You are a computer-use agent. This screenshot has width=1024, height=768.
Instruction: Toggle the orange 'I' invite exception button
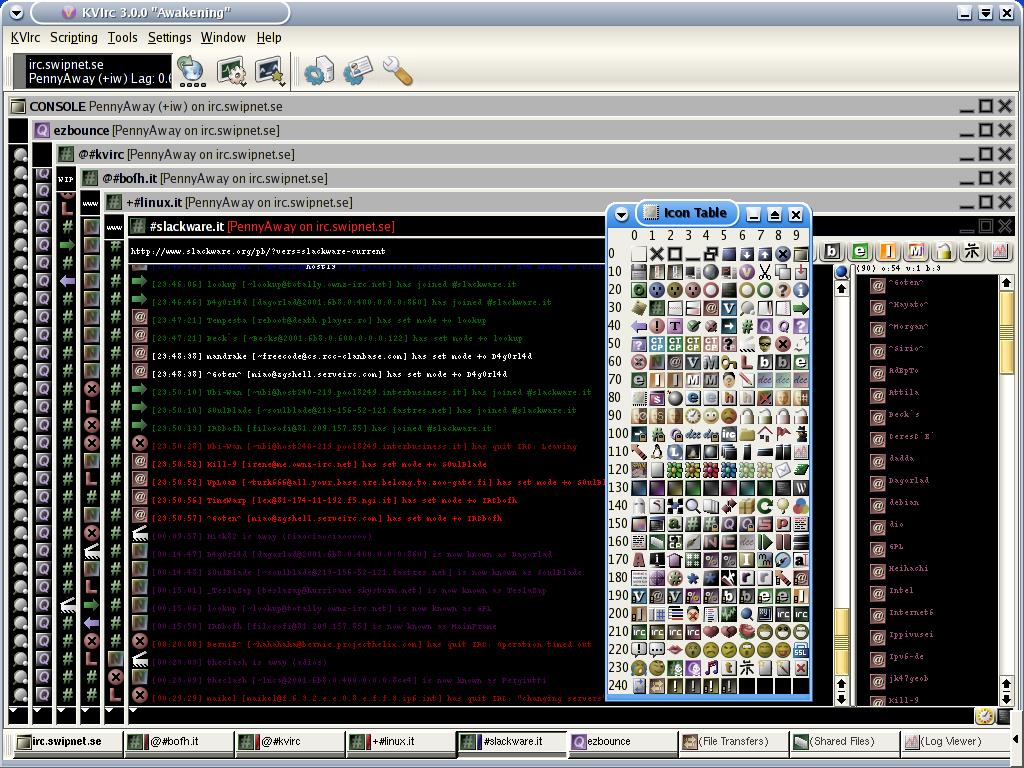click(x=888, y=251)
